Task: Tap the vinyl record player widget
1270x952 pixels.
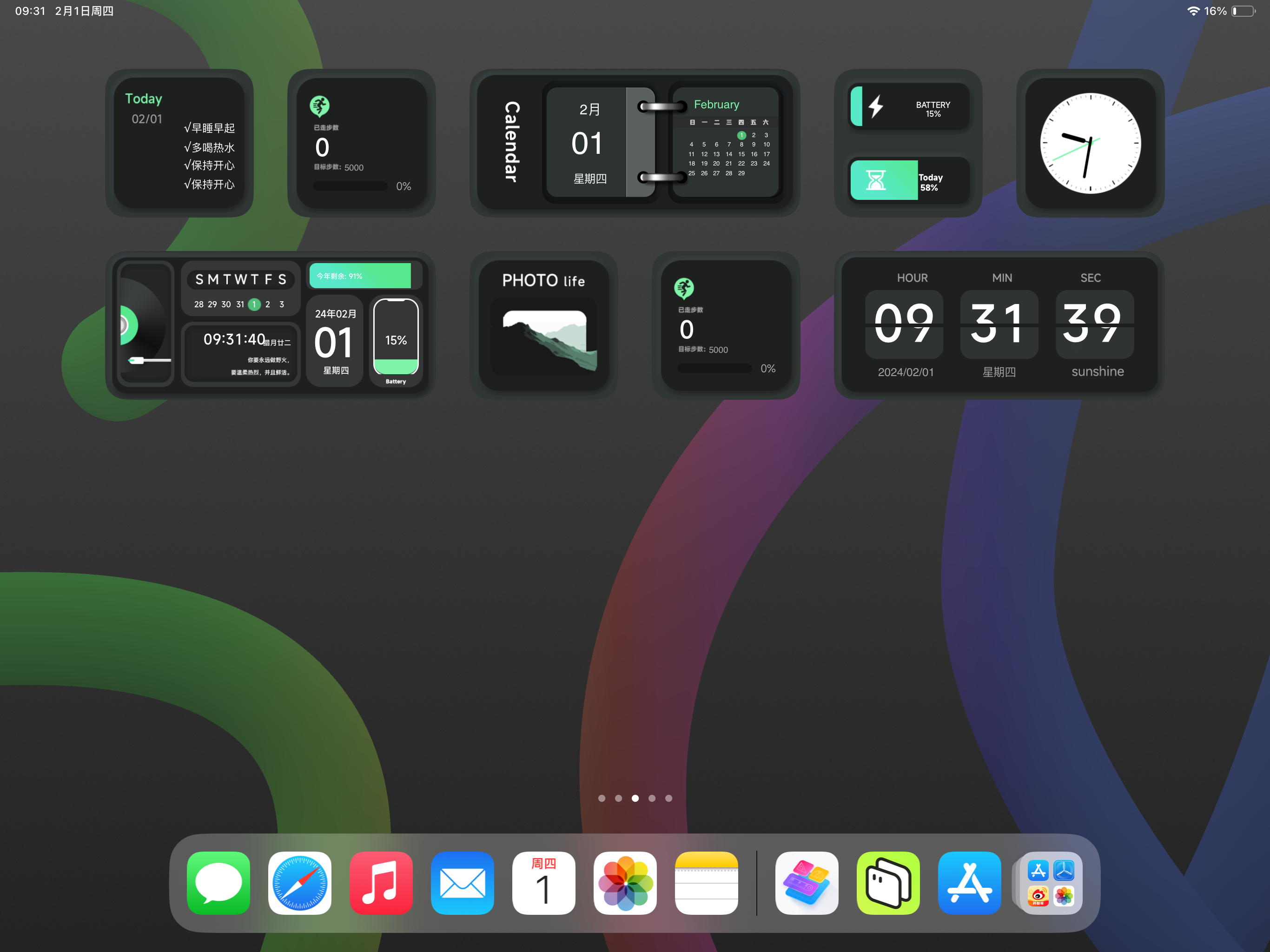Action: (145, 324)
